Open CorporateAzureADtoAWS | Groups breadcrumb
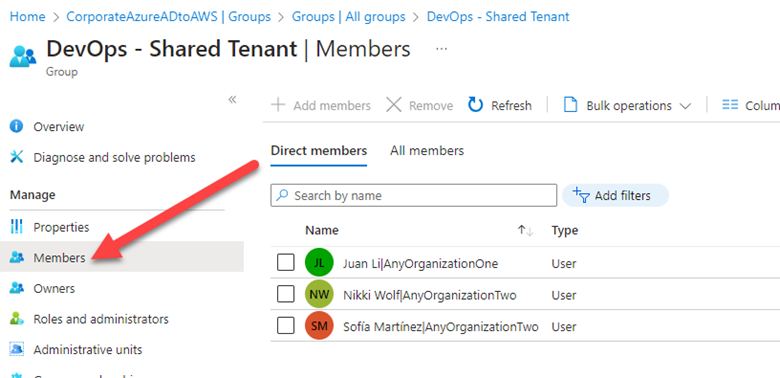This screenshot has height=378, width=780. tap(169, 16)
